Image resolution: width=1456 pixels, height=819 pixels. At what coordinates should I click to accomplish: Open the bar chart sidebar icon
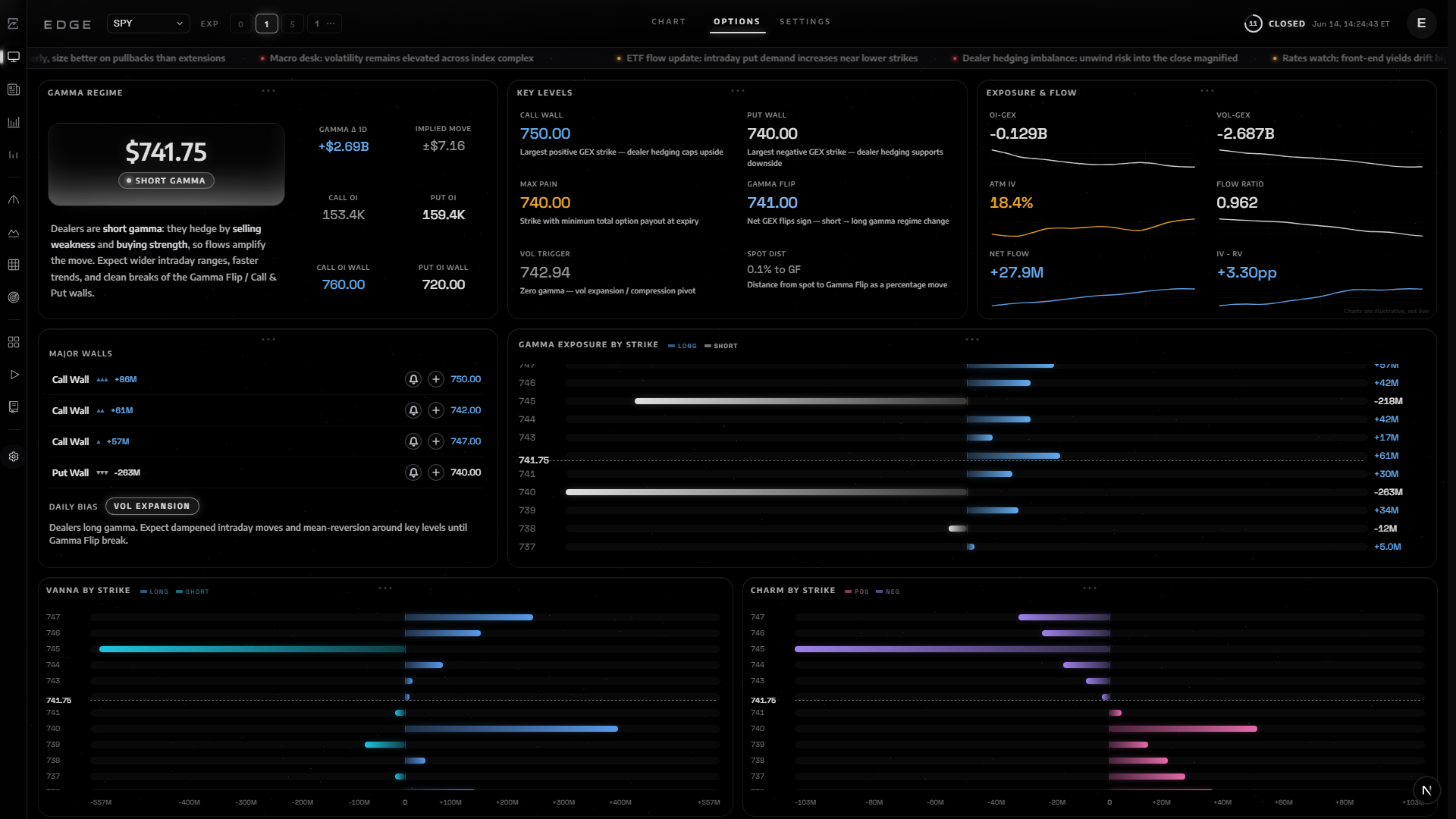14,122
